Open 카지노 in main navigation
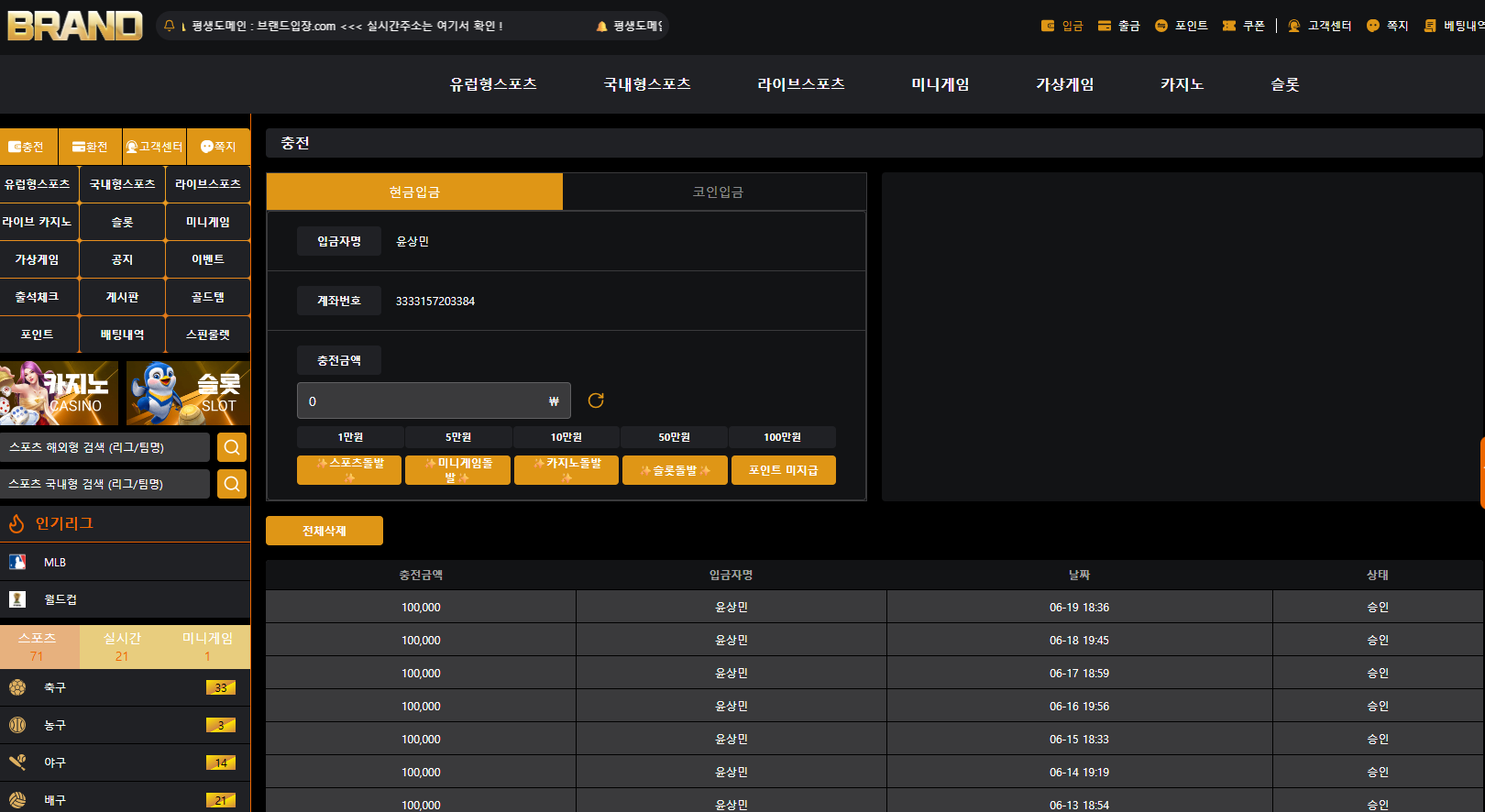This screenshot has width=1485, height=812. pos(1182,84)
